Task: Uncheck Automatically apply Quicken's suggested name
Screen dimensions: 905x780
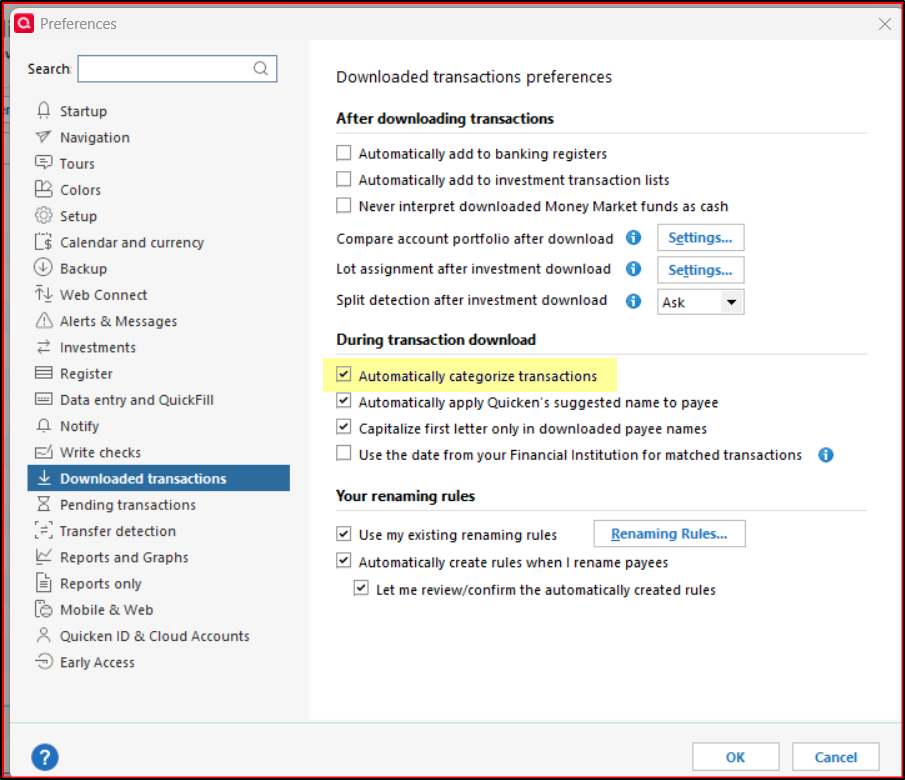Action: pyautogui.click(x=344, y=401)
